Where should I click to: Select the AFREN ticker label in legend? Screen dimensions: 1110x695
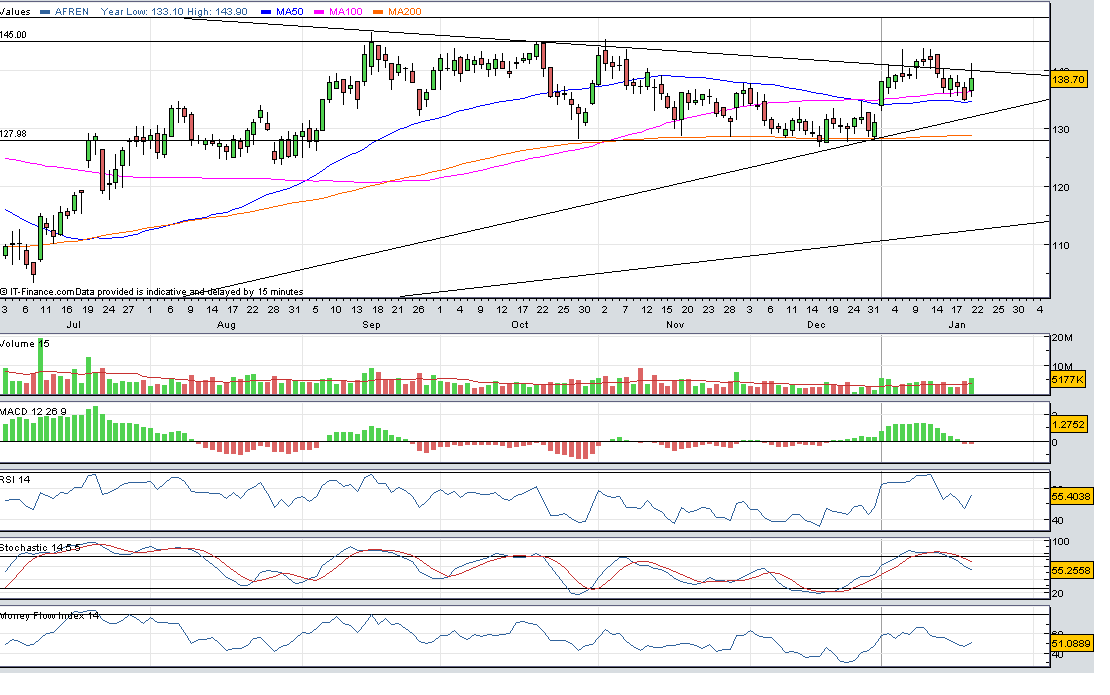(x=74, y=12)
